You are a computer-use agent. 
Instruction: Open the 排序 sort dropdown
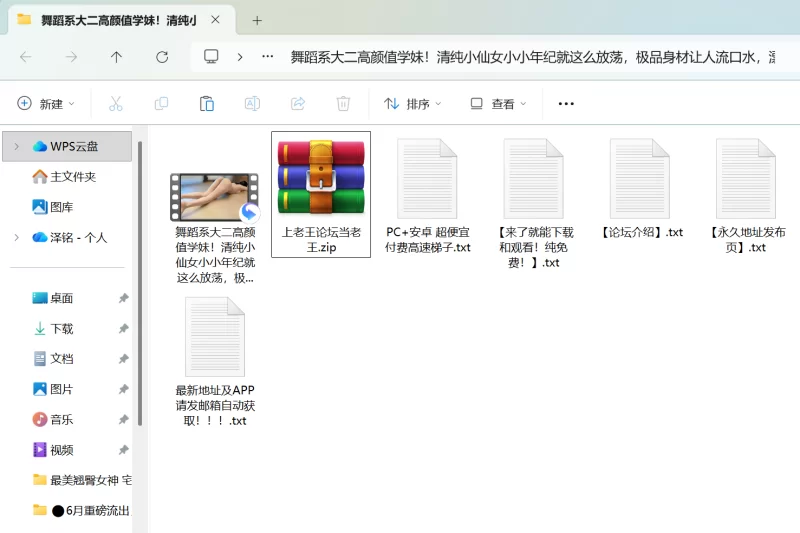click(410, 103)
